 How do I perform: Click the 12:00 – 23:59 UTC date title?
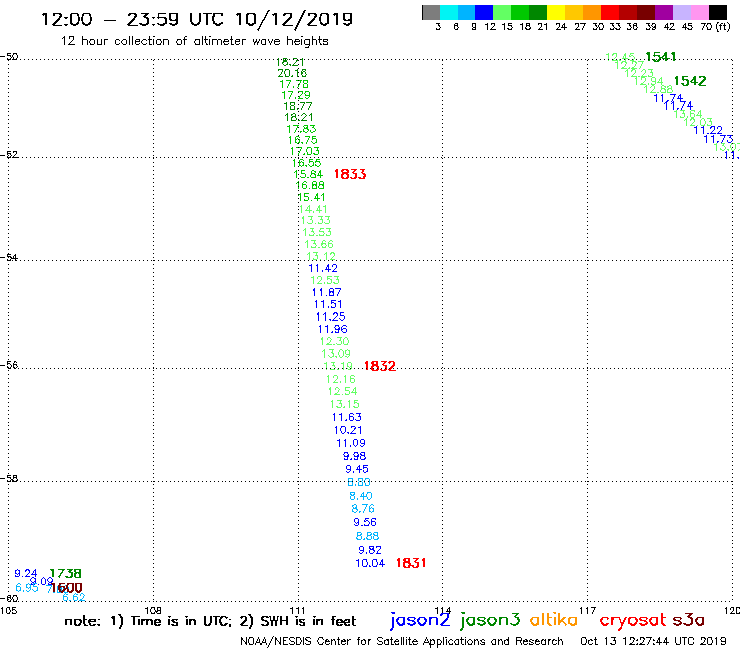click(x=197, y=19)
